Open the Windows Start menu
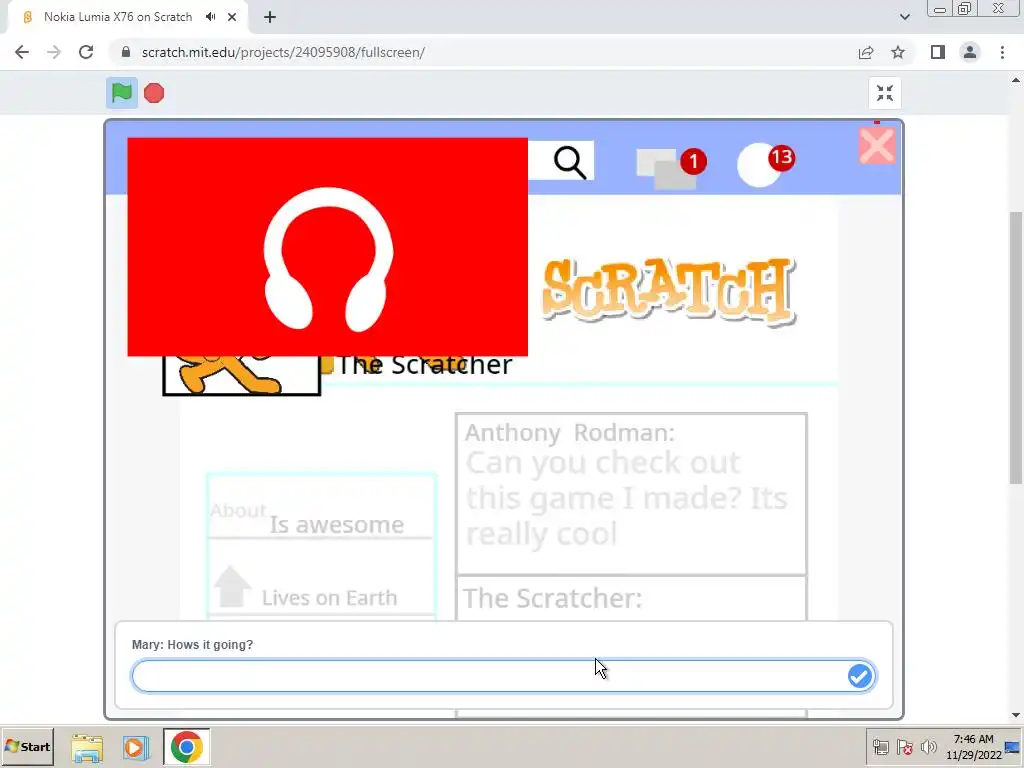Screen dimensions: 1024x768 click(x=27, y=746)
